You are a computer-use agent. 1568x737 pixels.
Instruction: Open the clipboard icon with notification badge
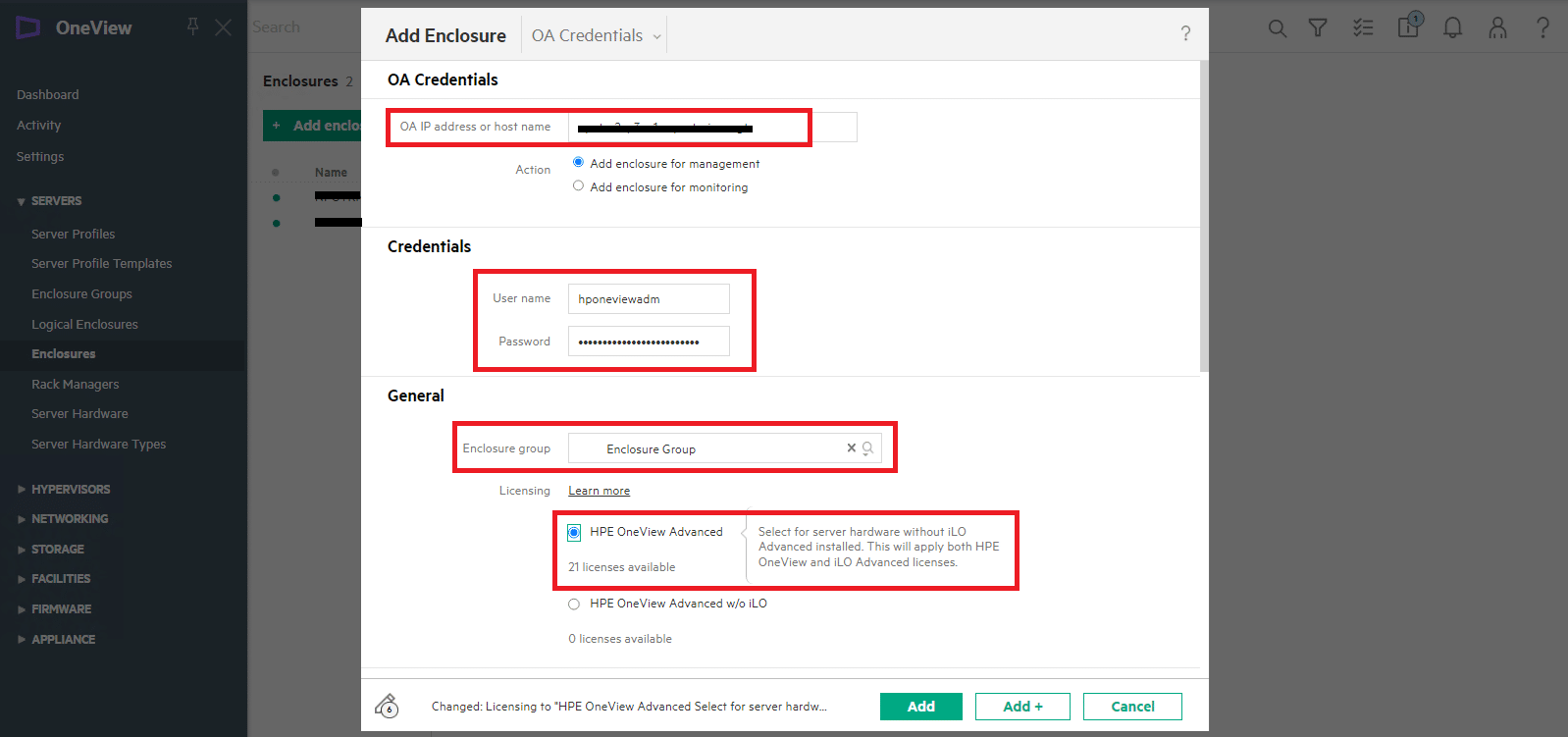pos(1409,25)
